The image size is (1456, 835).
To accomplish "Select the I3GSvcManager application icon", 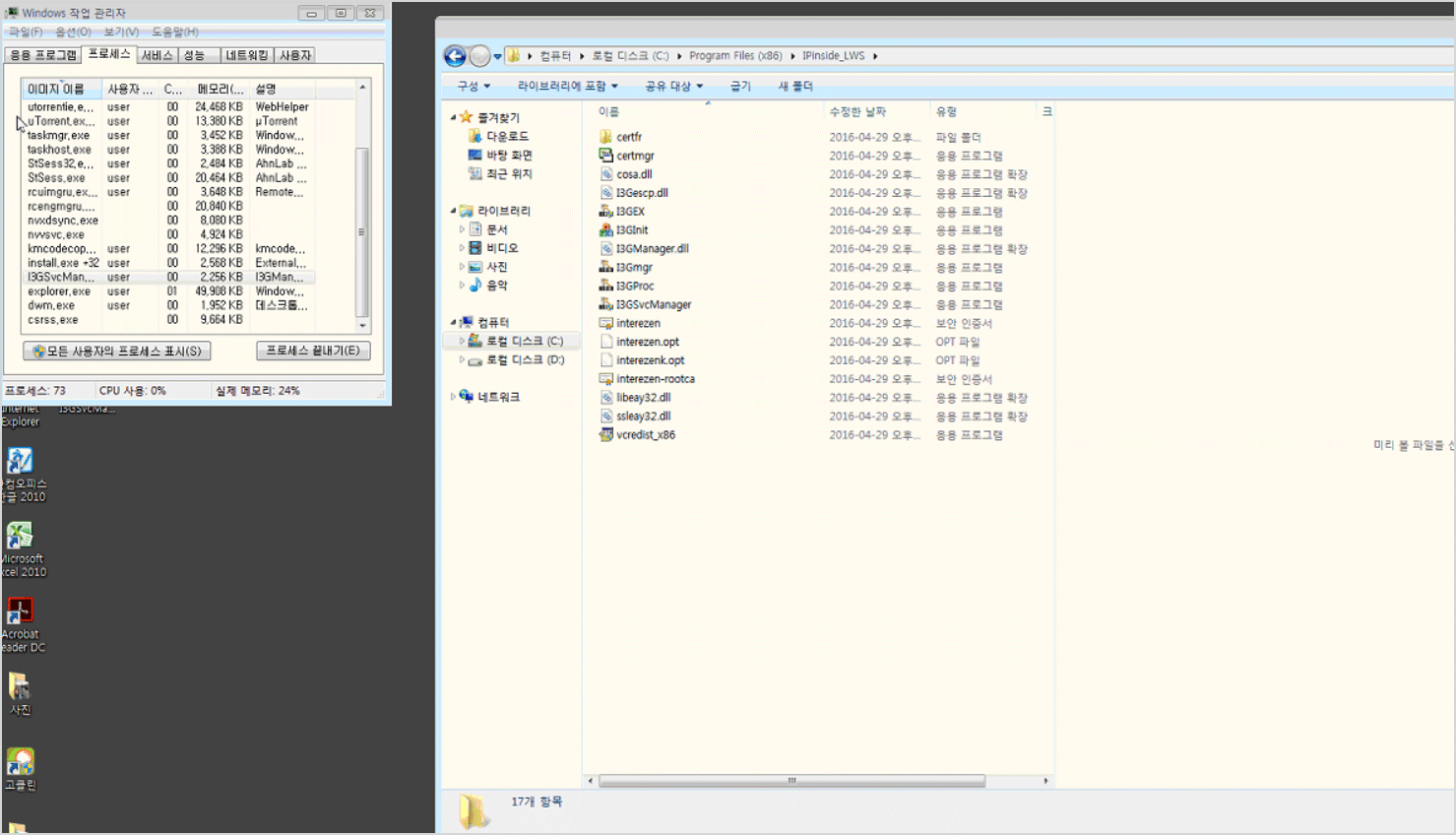I will (x=605, y=304).
